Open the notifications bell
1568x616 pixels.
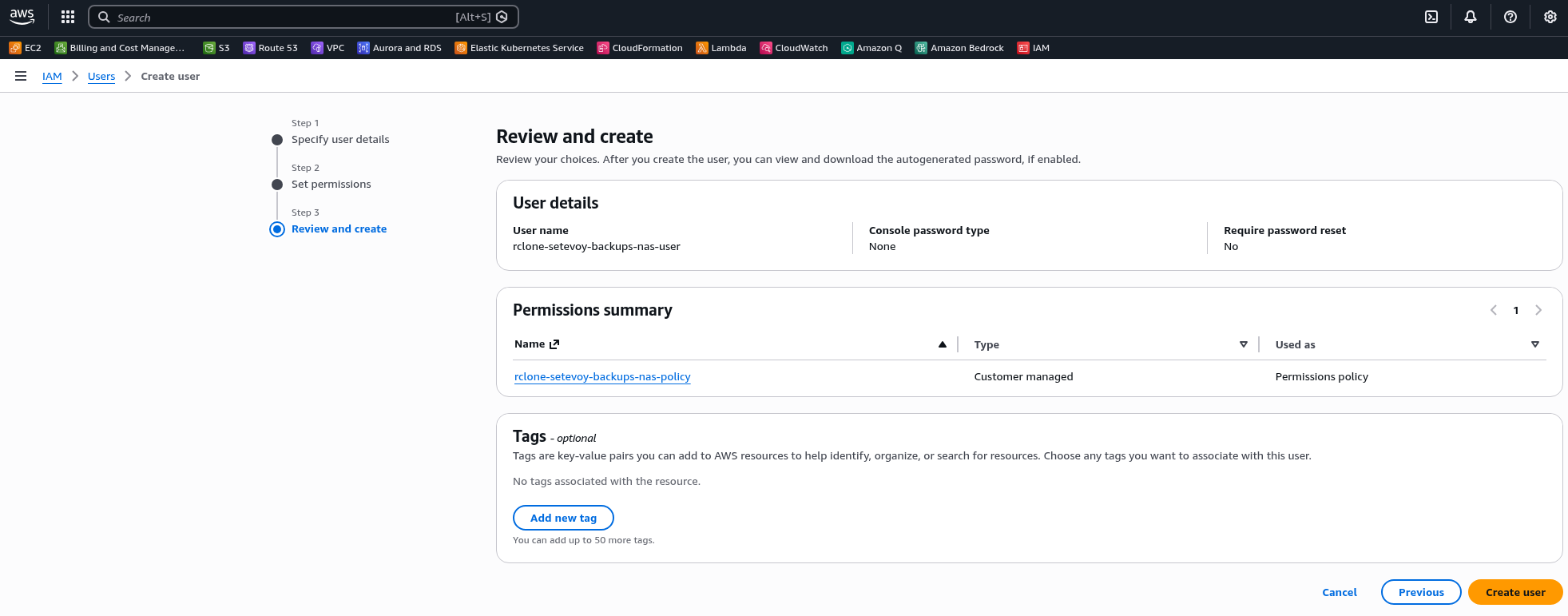tap(1471, 17)
